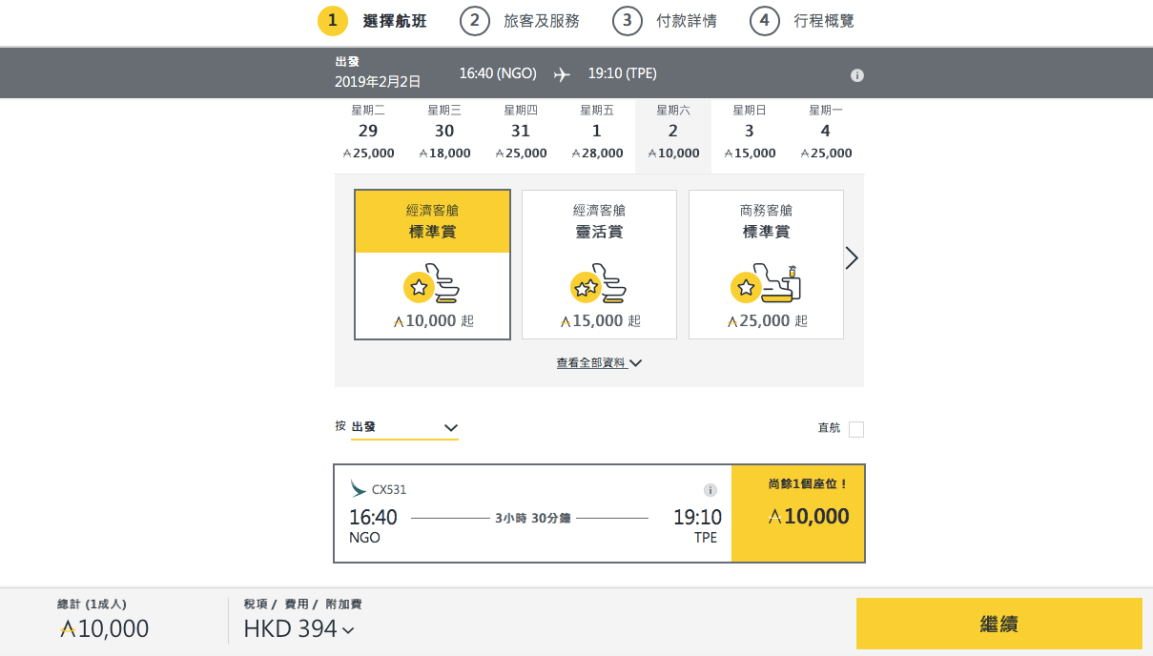Go to step 4 行程概覽
Viewport: 1153px width, 656px height.
tap(803, 21)
